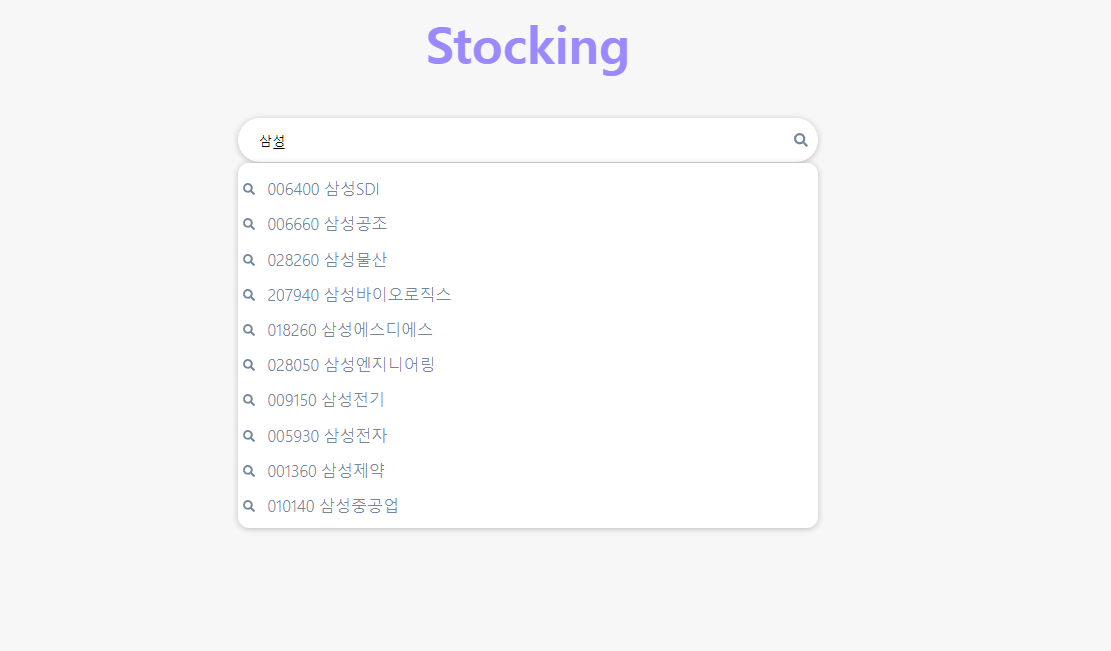Select the 006400 삼성SDI suggestion
The width and height of the screenshot is (1111, 651).
pyautogui.click(x=323, y=188)
